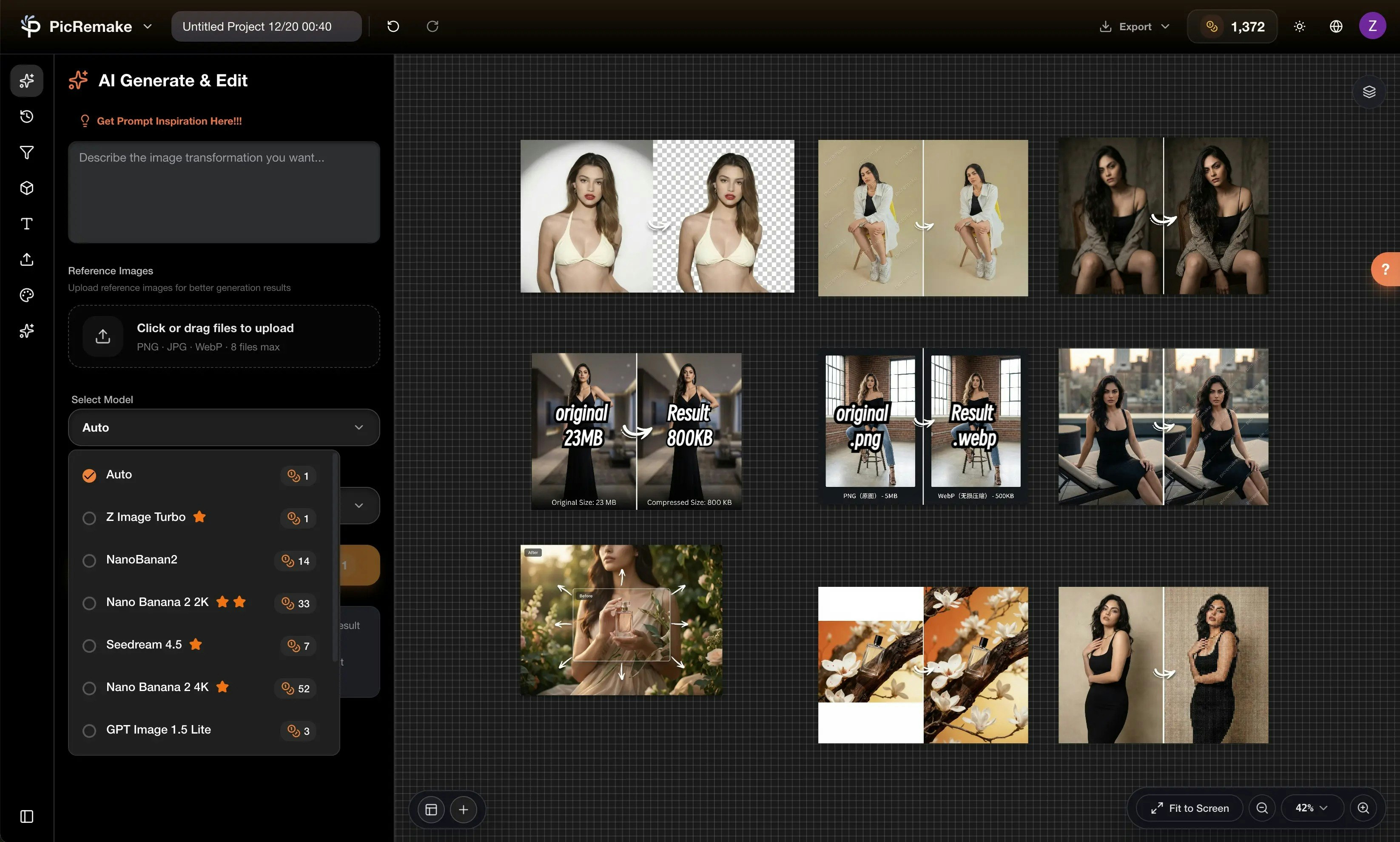Screen dimensions: 1400x842
Task: Click Get Prompt Inspiration Here link
Action: (x=169, y=121)
